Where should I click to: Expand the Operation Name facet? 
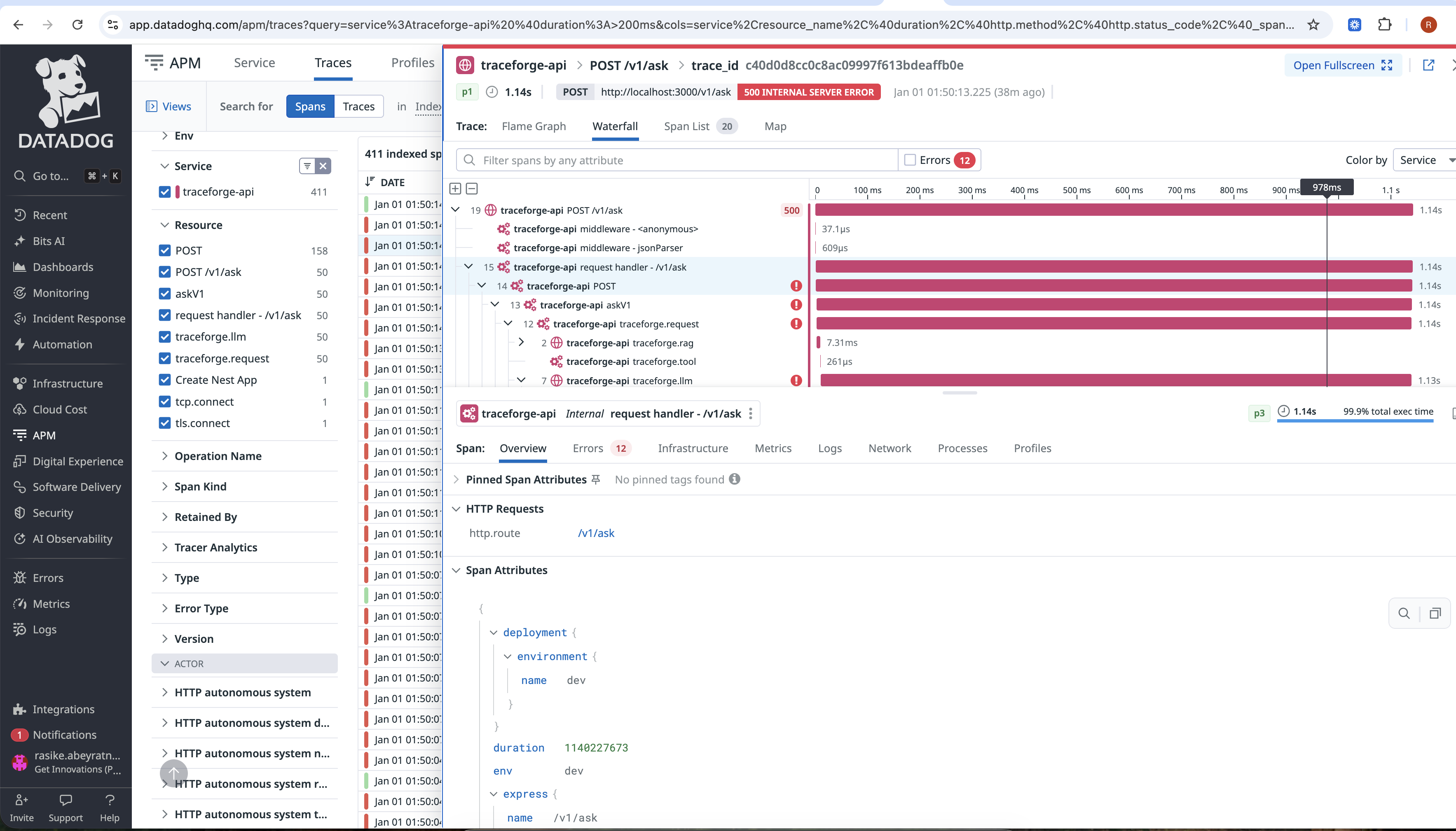[x=218, y=455]
